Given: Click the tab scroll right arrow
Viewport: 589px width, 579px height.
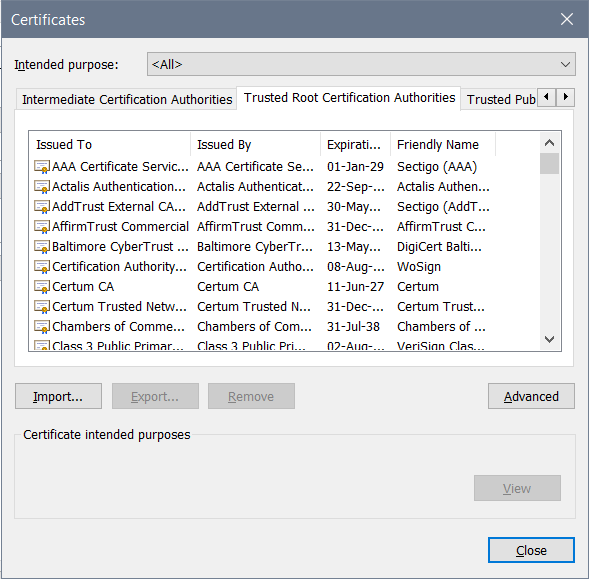Looking at the screenshot, I should 565,97.
